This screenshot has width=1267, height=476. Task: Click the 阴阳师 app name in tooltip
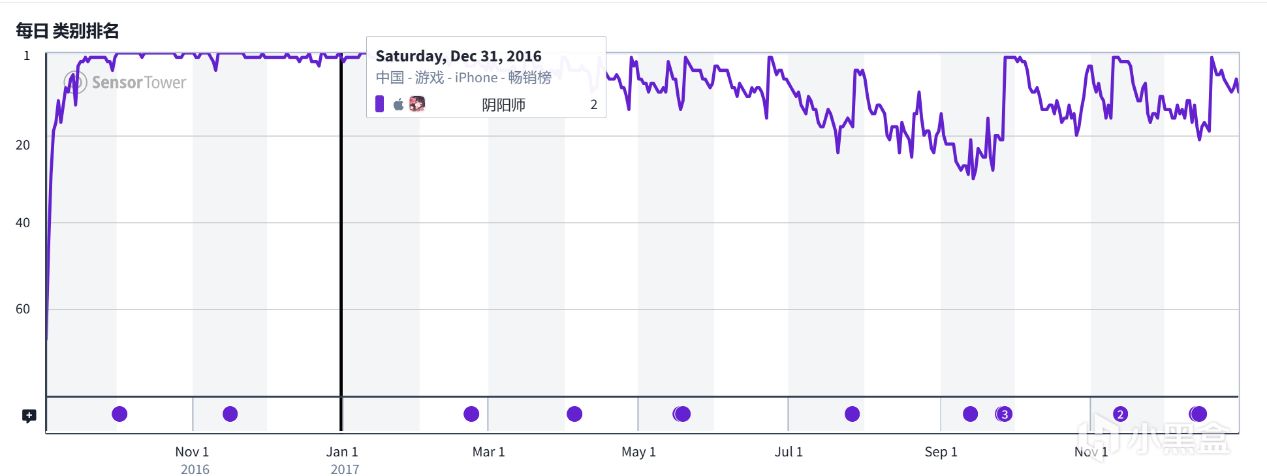pos(504,104)
